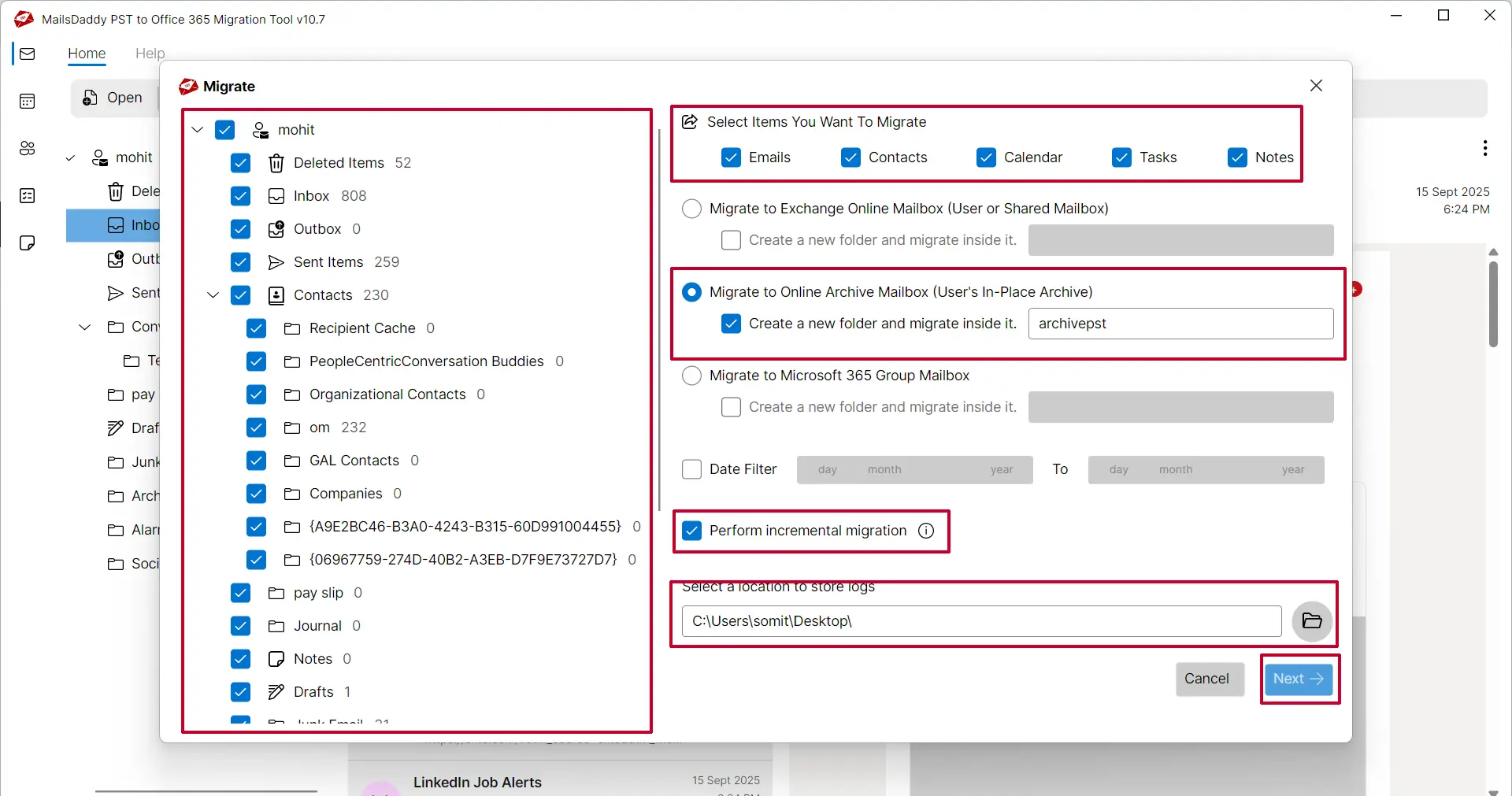
Task: Enable the Date Filter checkbox
Action: click(691, 469)
